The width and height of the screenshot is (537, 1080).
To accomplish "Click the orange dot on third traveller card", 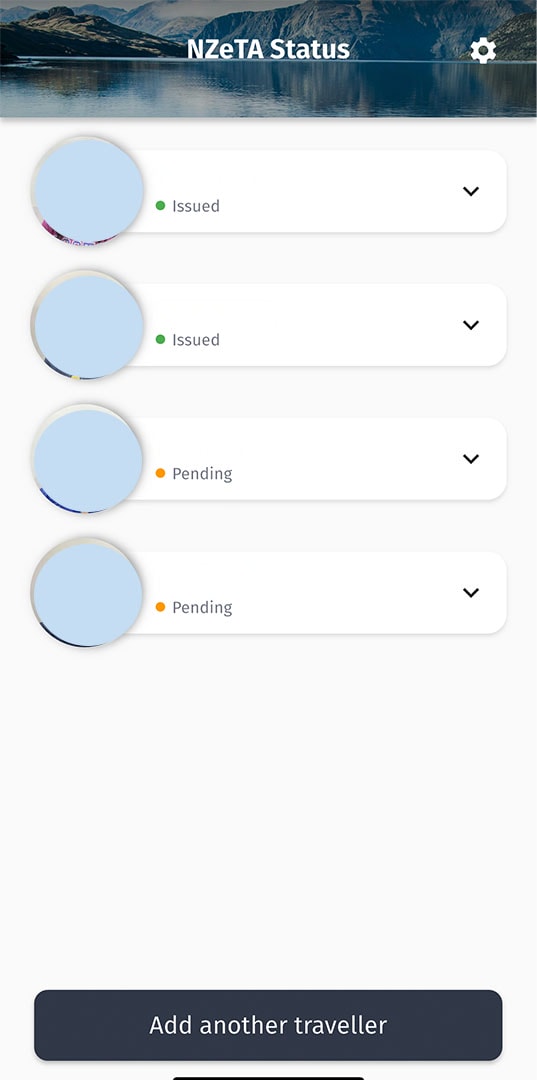I will pyautogui.click(x=160, y=472).
